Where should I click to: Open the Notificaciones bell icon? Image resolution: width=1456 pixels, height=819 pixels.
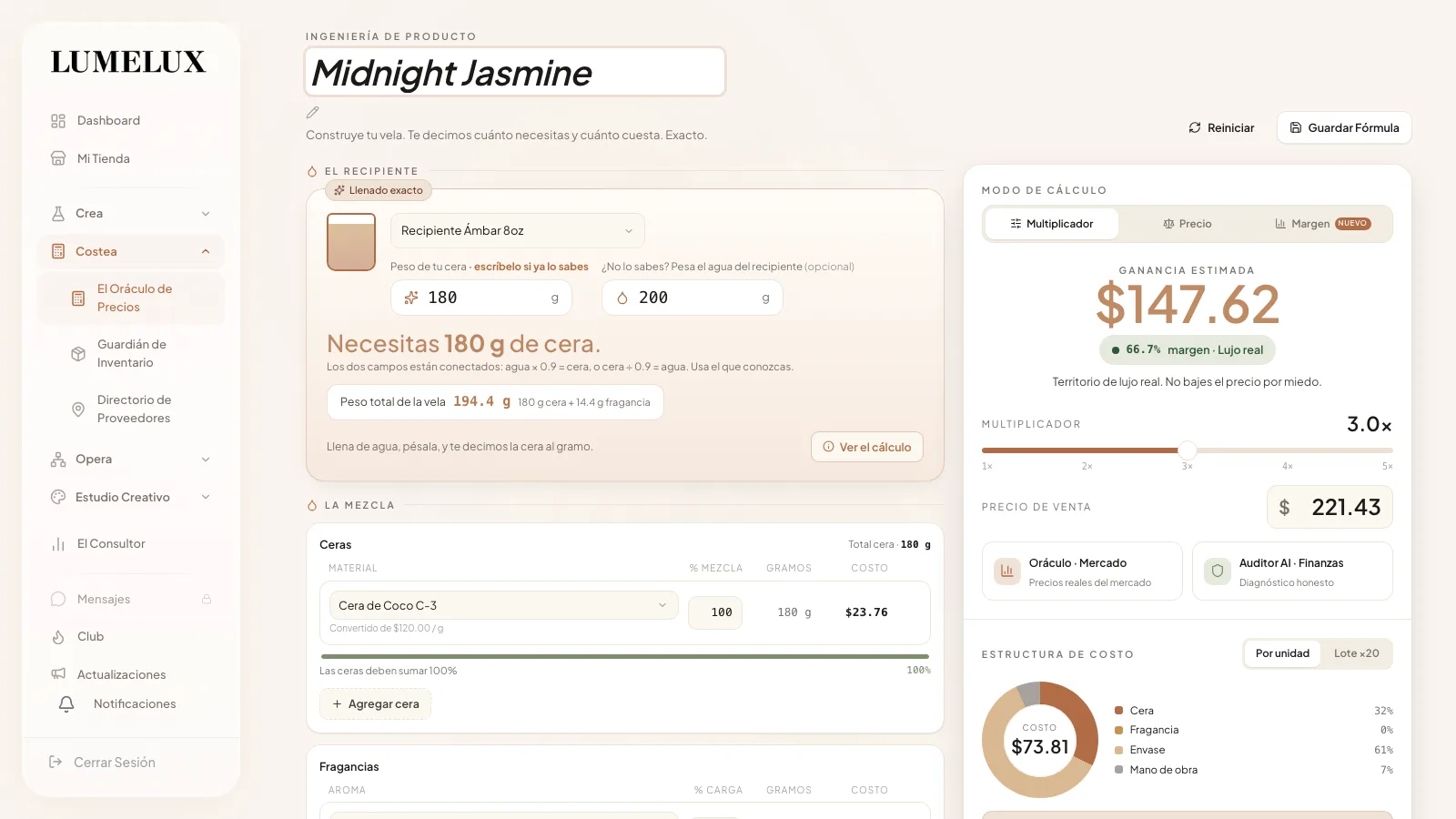[66, 704]
